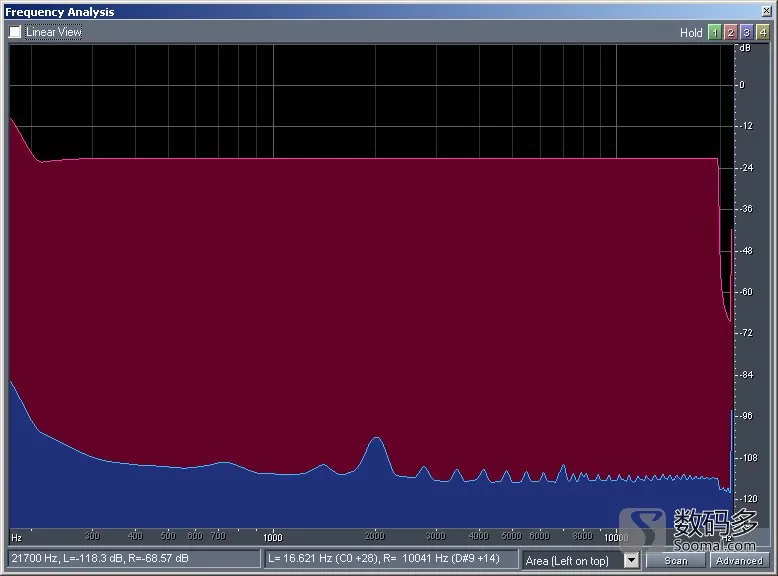Click Hold button 2 (red)
Image resolution: width=778 pixels, height=576 pixels.
pyautogui.click(x=730, y=32)
